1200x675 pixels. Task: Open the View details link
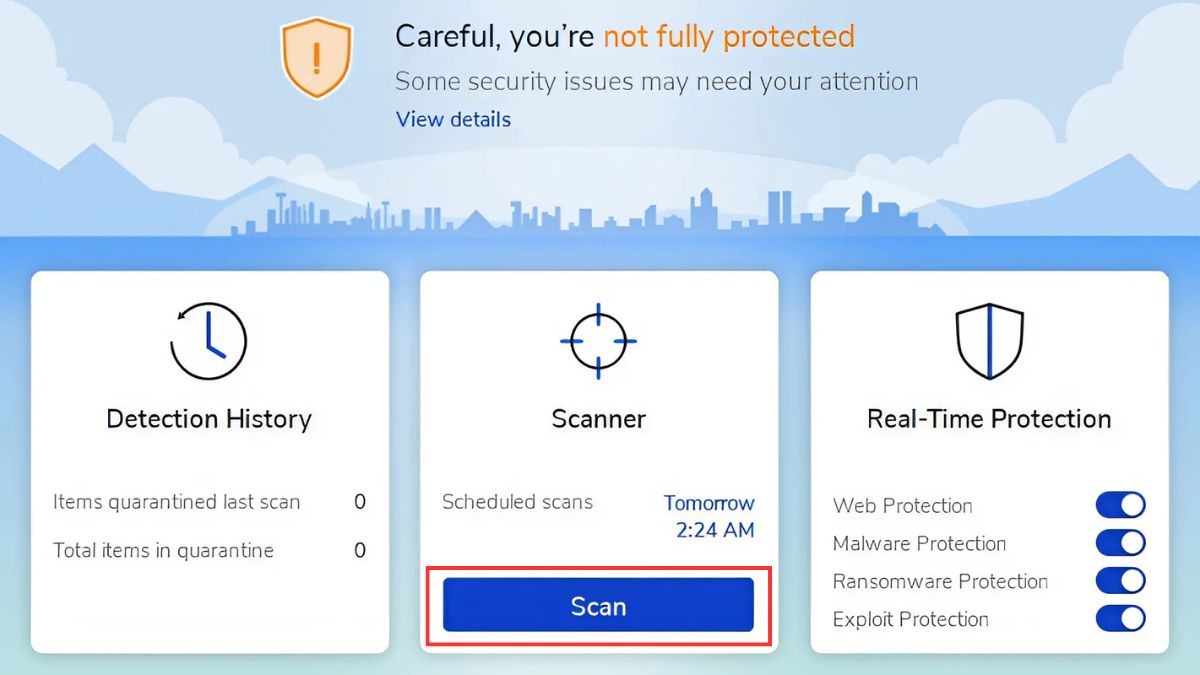pos(453,119)
